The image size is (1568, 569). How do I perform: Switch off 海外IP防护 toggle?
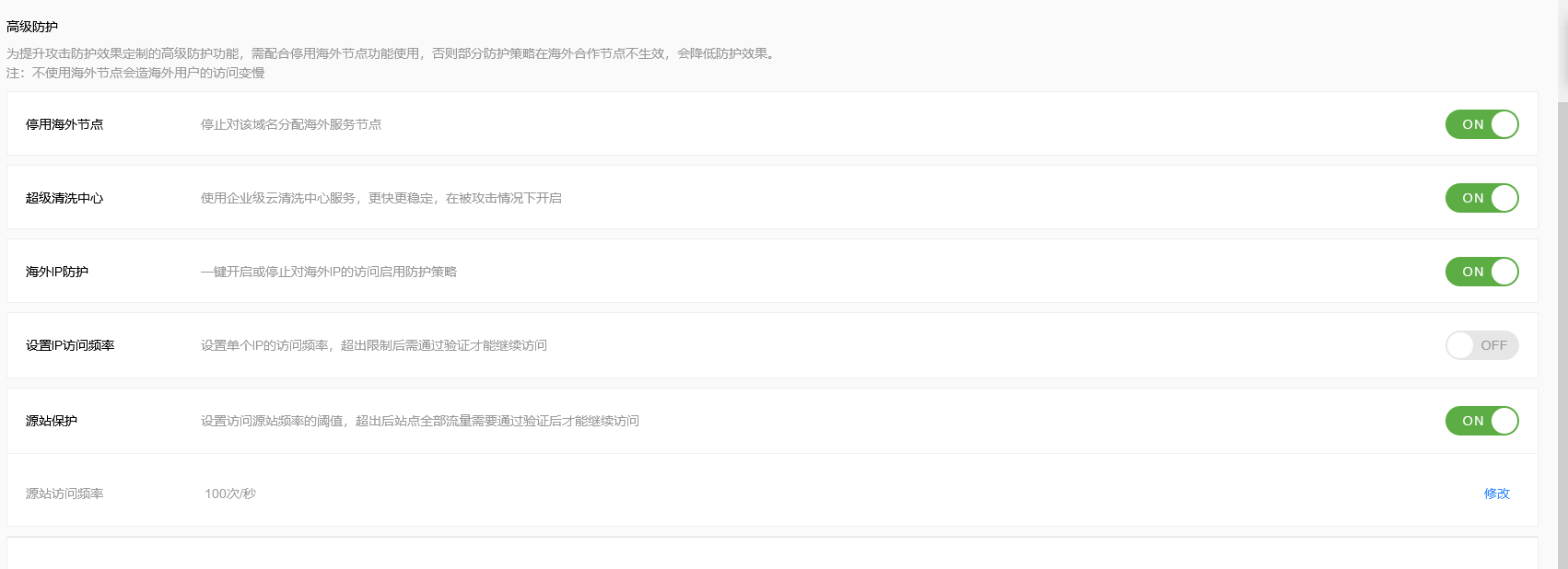point(1481,272)
